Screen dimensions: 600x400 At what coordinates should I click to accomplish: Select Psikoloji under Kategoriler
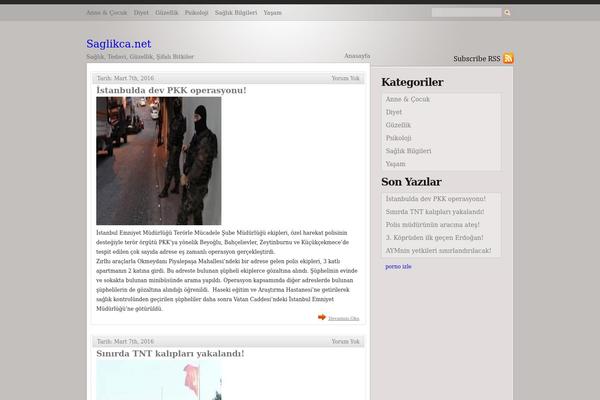pos(398,138)
